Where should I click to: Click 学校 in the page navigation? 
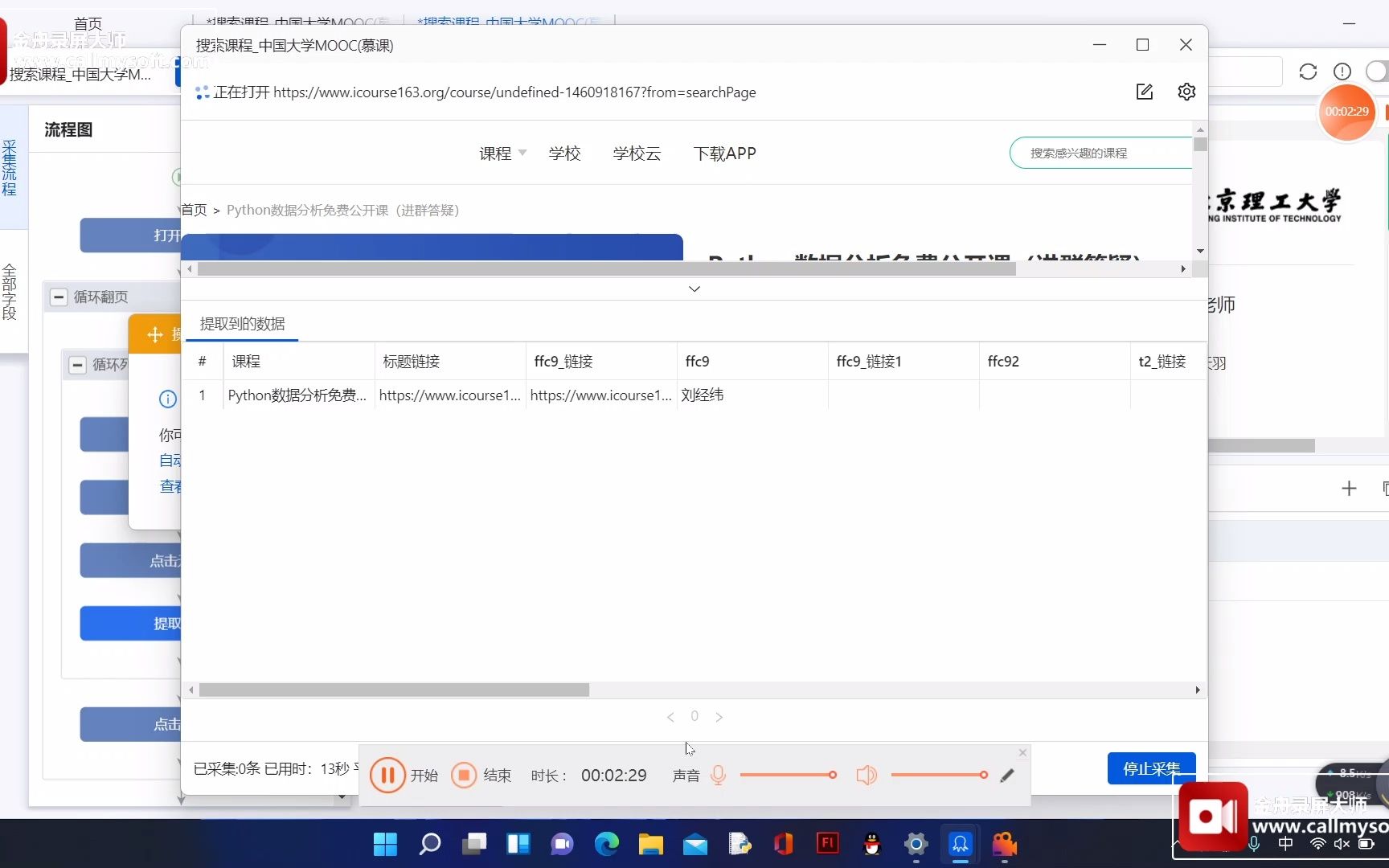point(564,154)
